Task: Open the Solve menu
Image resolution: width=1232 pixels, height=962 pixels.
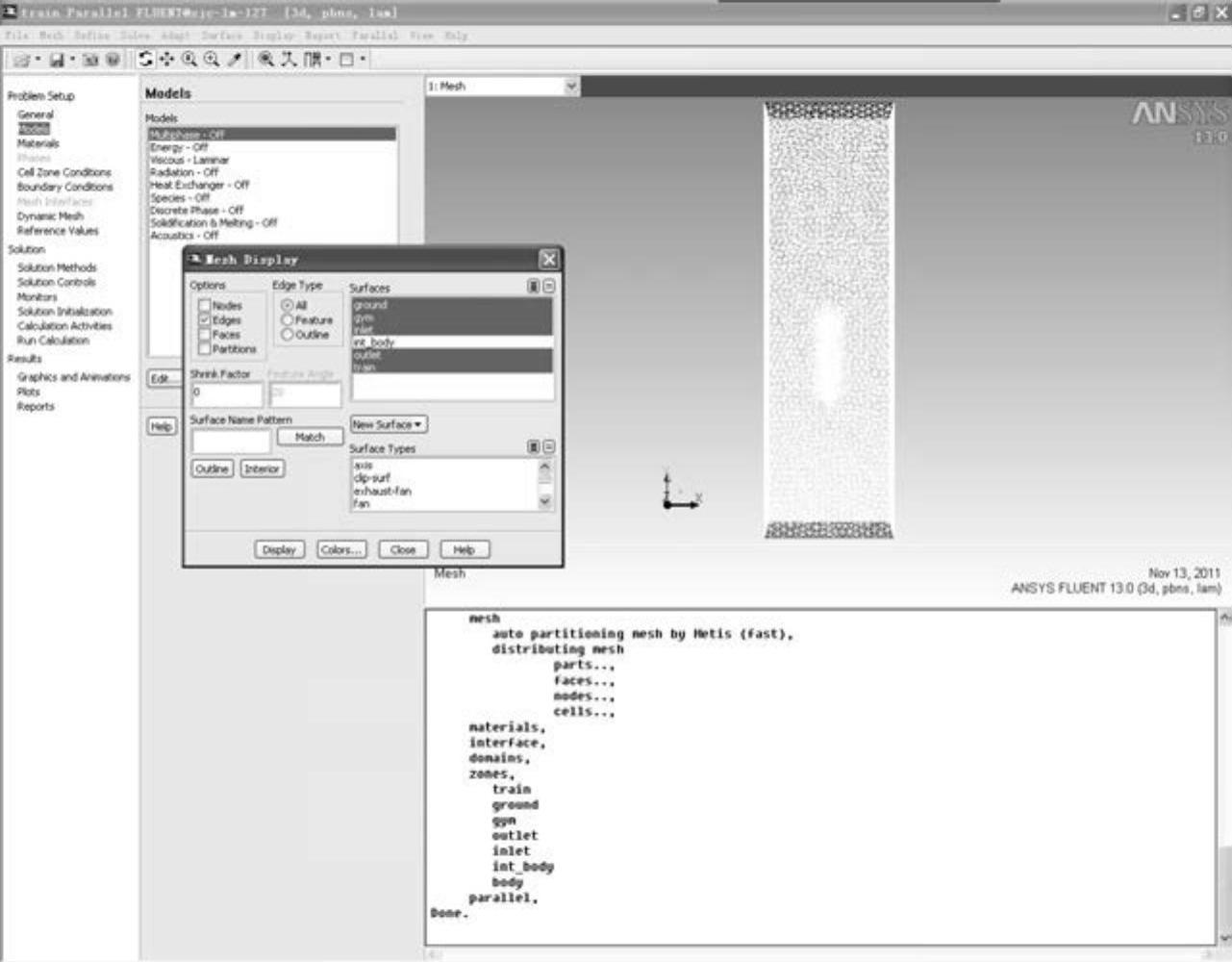Action: 136,36
